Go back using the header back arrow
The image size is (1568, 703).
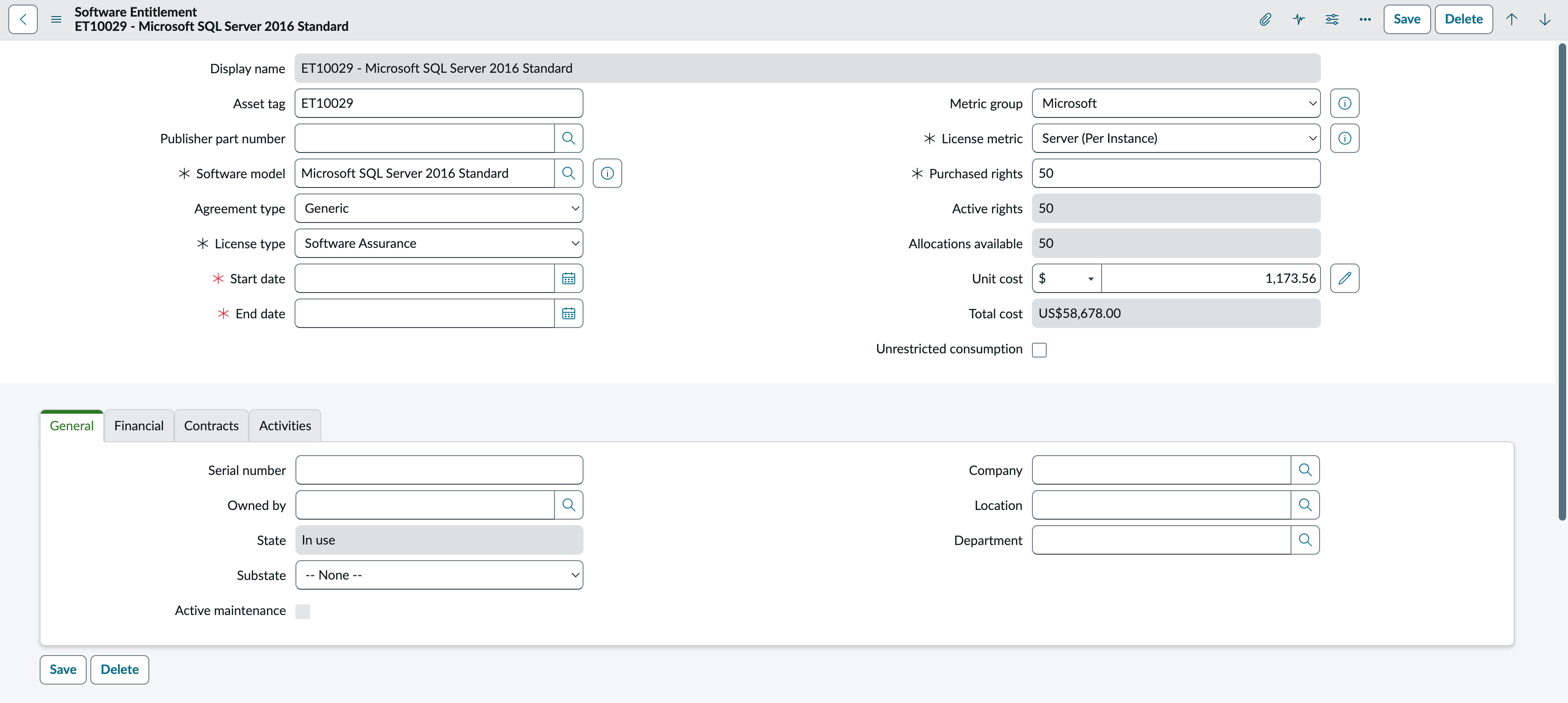point(23,19)
